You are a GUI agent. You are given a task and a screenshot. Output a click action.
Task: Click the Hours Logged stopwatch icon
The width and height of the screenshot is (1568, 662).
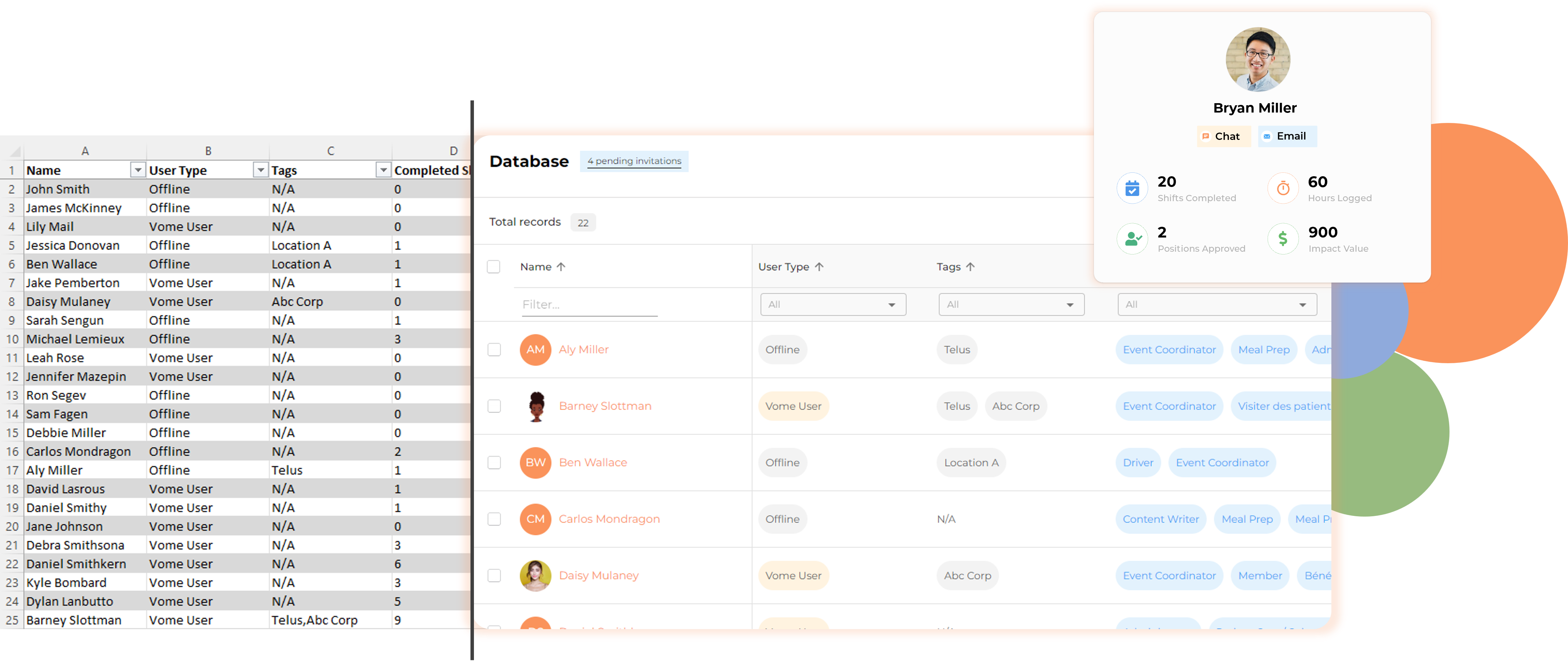pyautogui.click(x=1283, y=189)
